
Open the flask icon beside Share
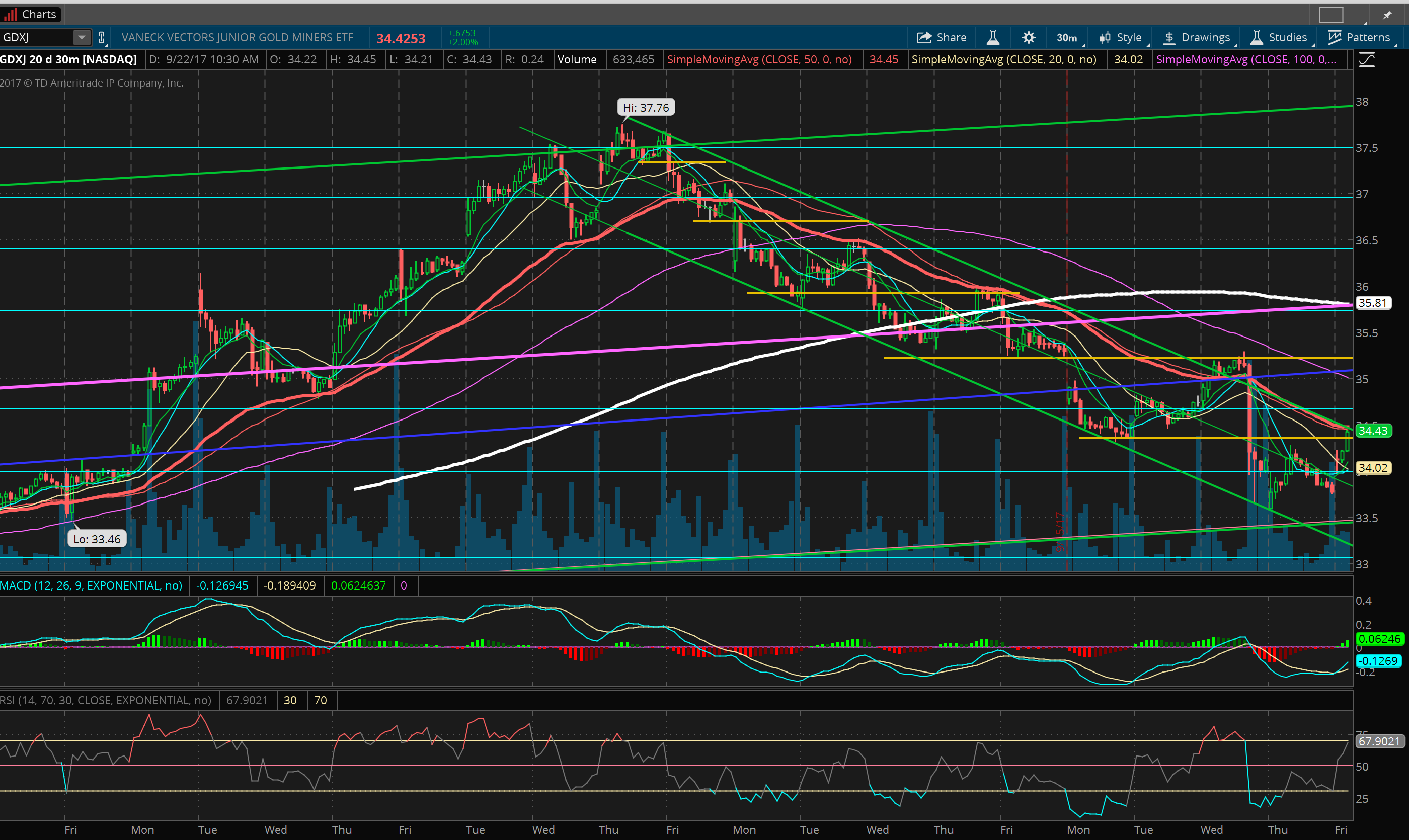[992, 37]
